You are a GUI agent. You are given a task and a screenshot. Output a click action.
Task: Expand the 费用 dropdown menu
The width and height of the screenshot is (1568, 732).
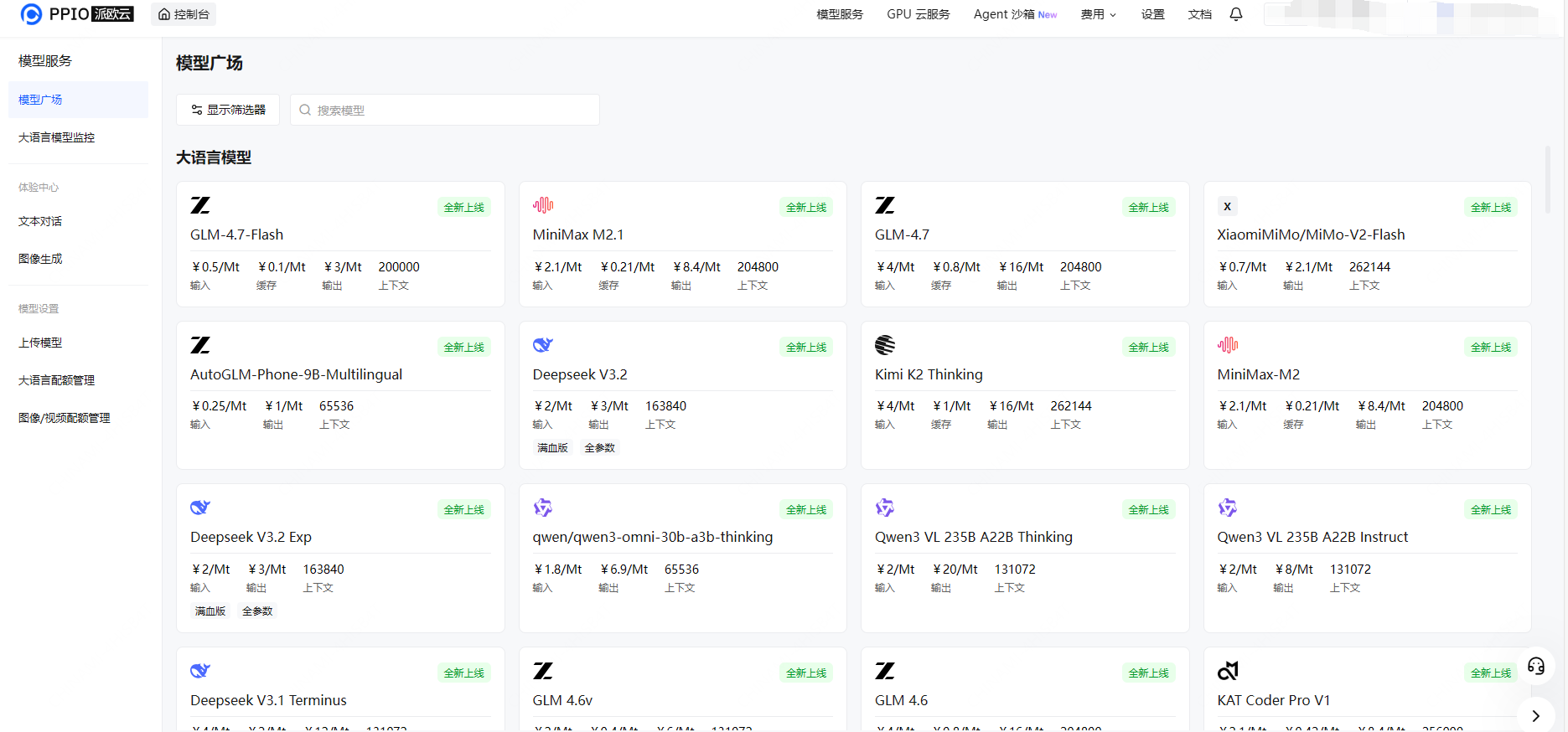[1098, 14]
